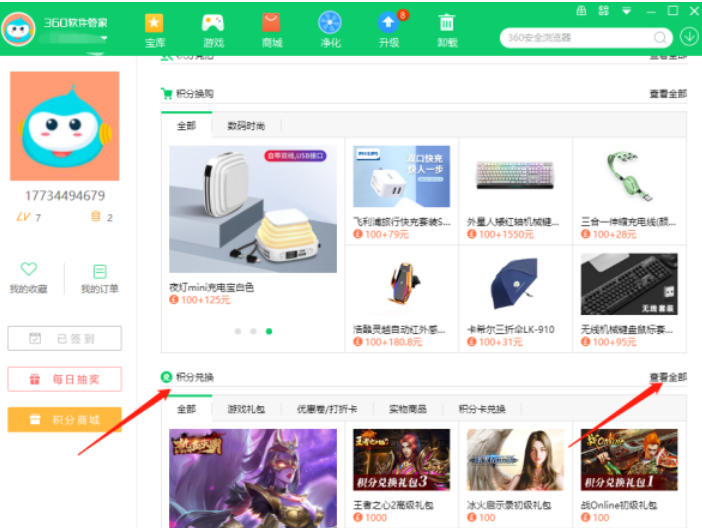Screen dimensions: 702x528
Task: Select the third green carousel dot
Action: (x=269, y=331)
